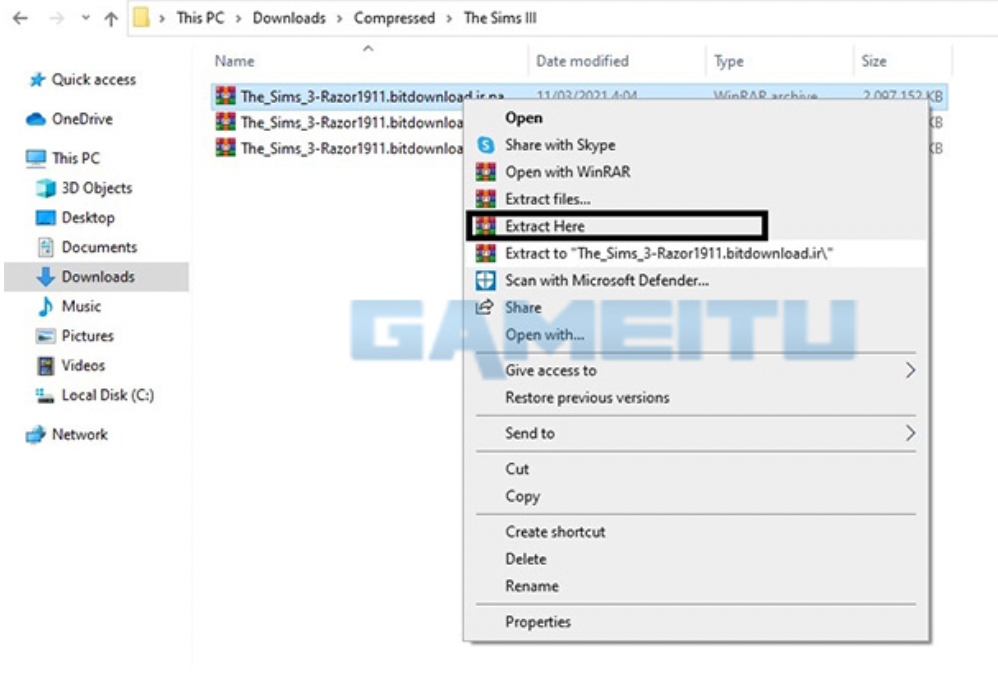
Task: Open Network in navigation pane
Action: pyautogui.click(x=80, y=435)
